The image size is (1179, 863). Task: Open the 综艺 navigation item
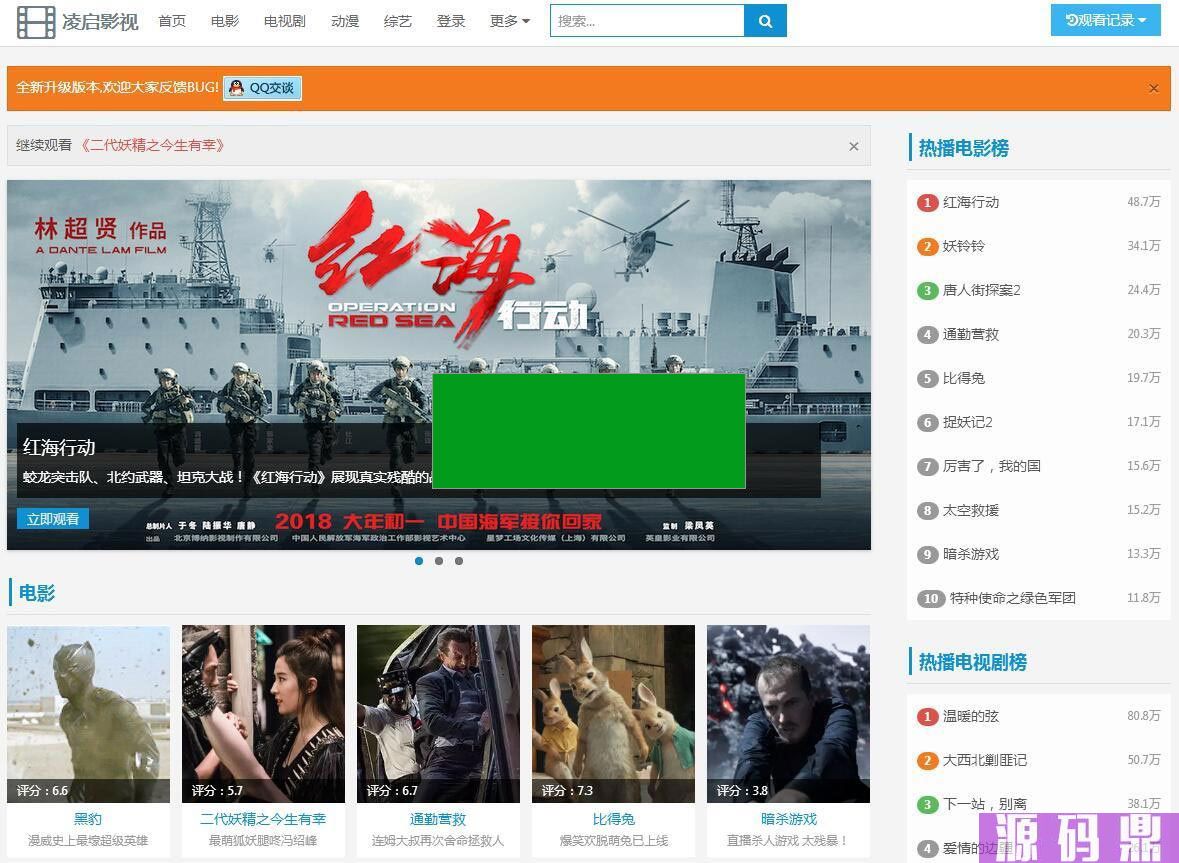point(398,21)
